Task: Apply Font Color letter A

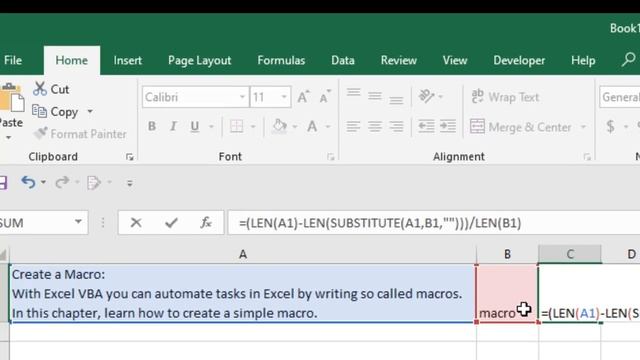Action: 312,126
